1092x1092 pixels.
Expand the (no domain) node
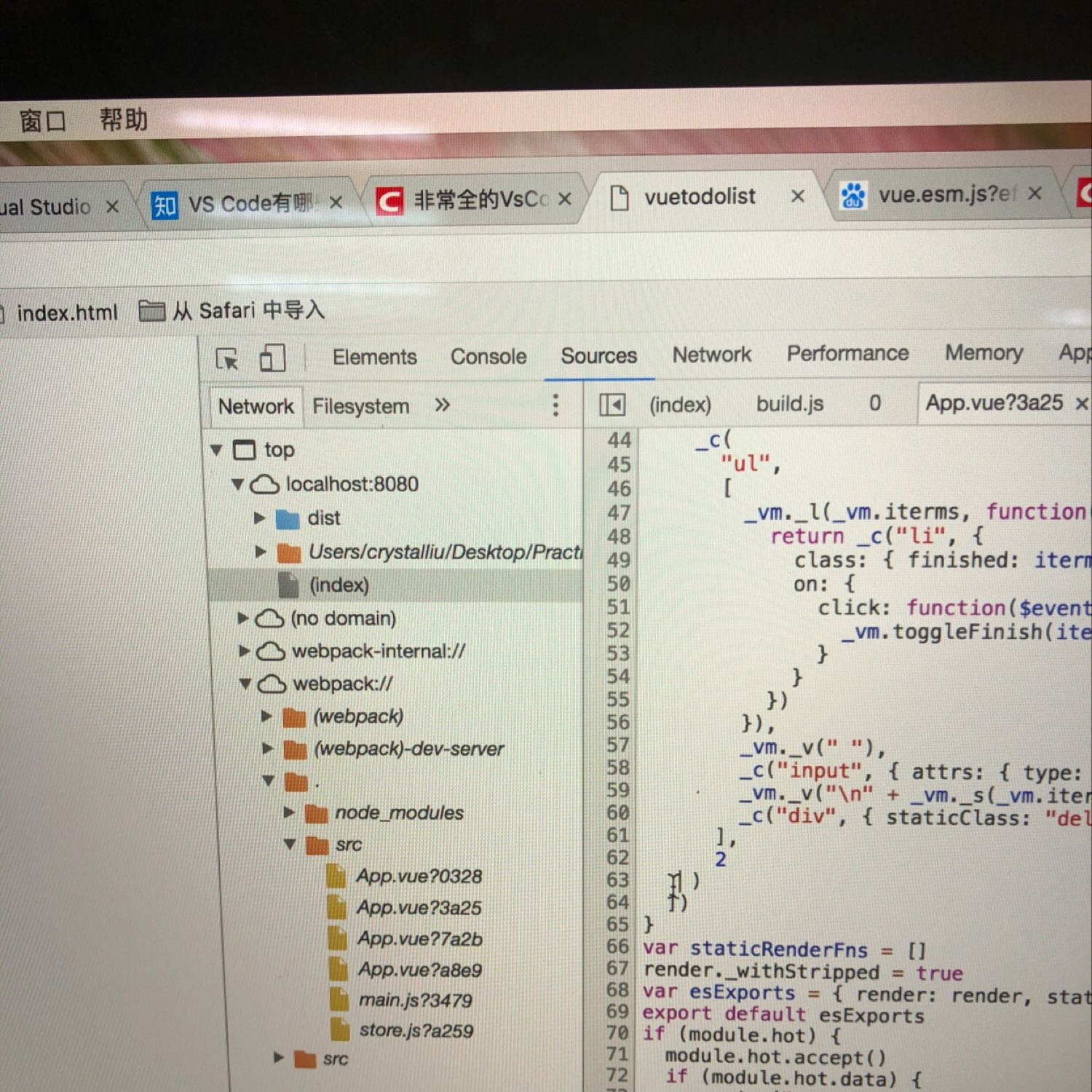pos(244,618)
